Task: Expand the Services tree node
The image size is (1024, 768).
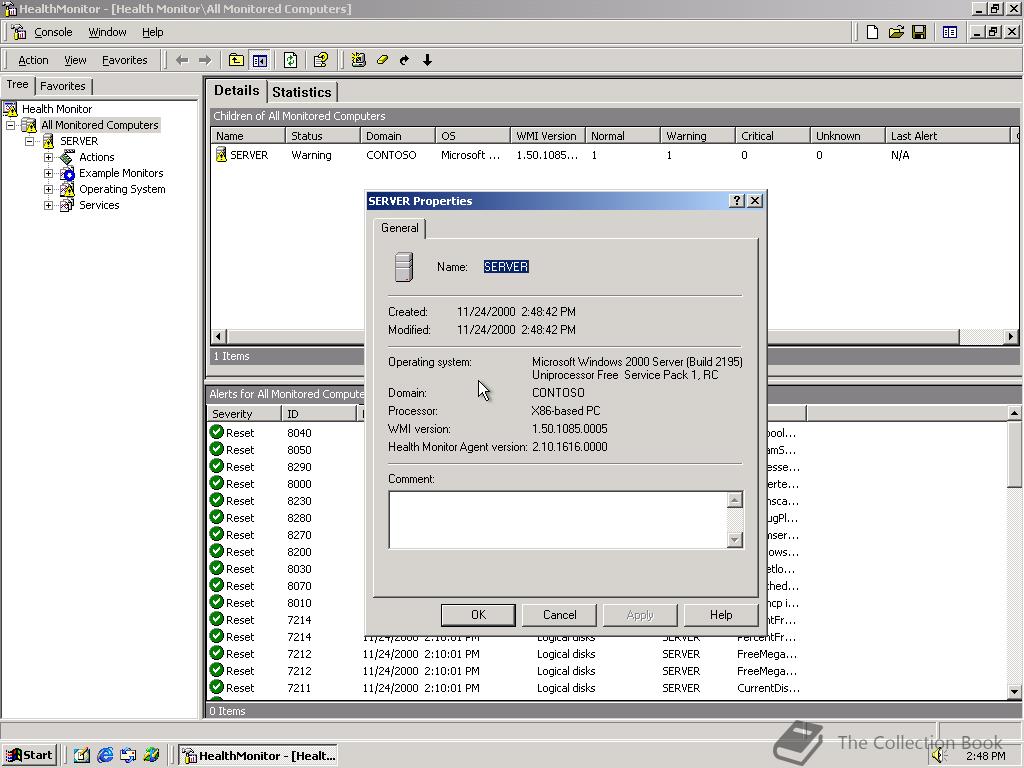Action: 48,205
